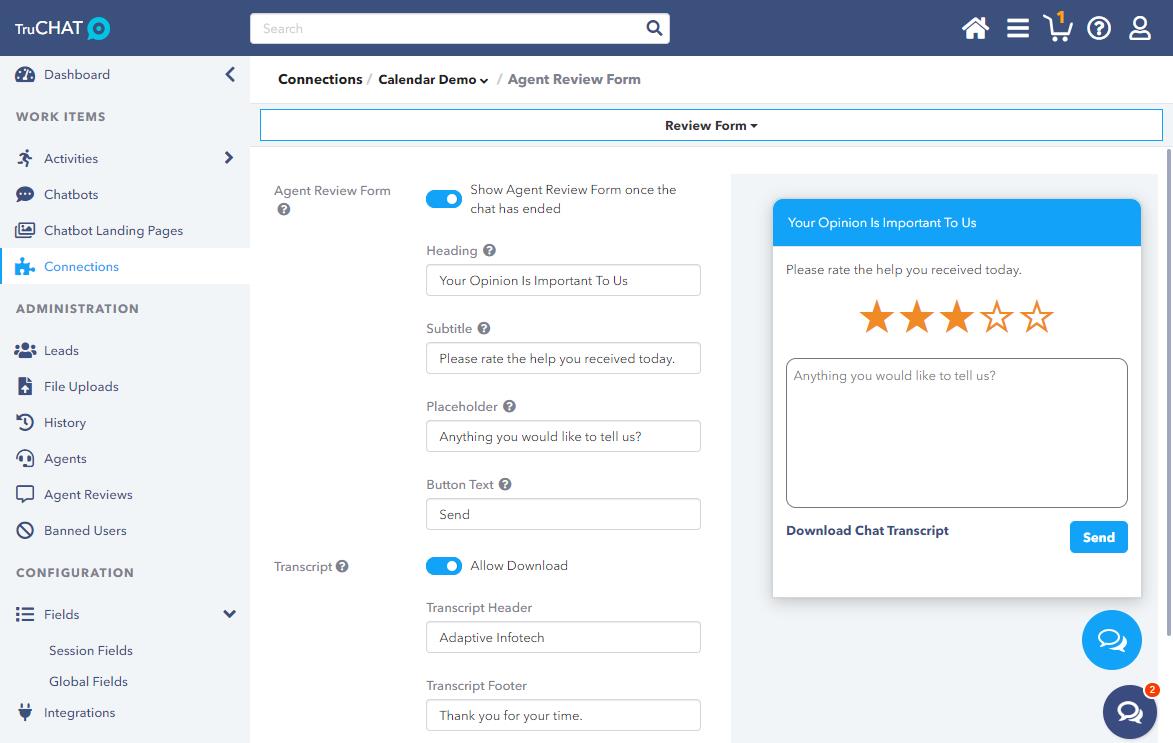This screenshot has width=1173, height=743.
Task: Click the Placeholder text field
Action: [563, 436]
